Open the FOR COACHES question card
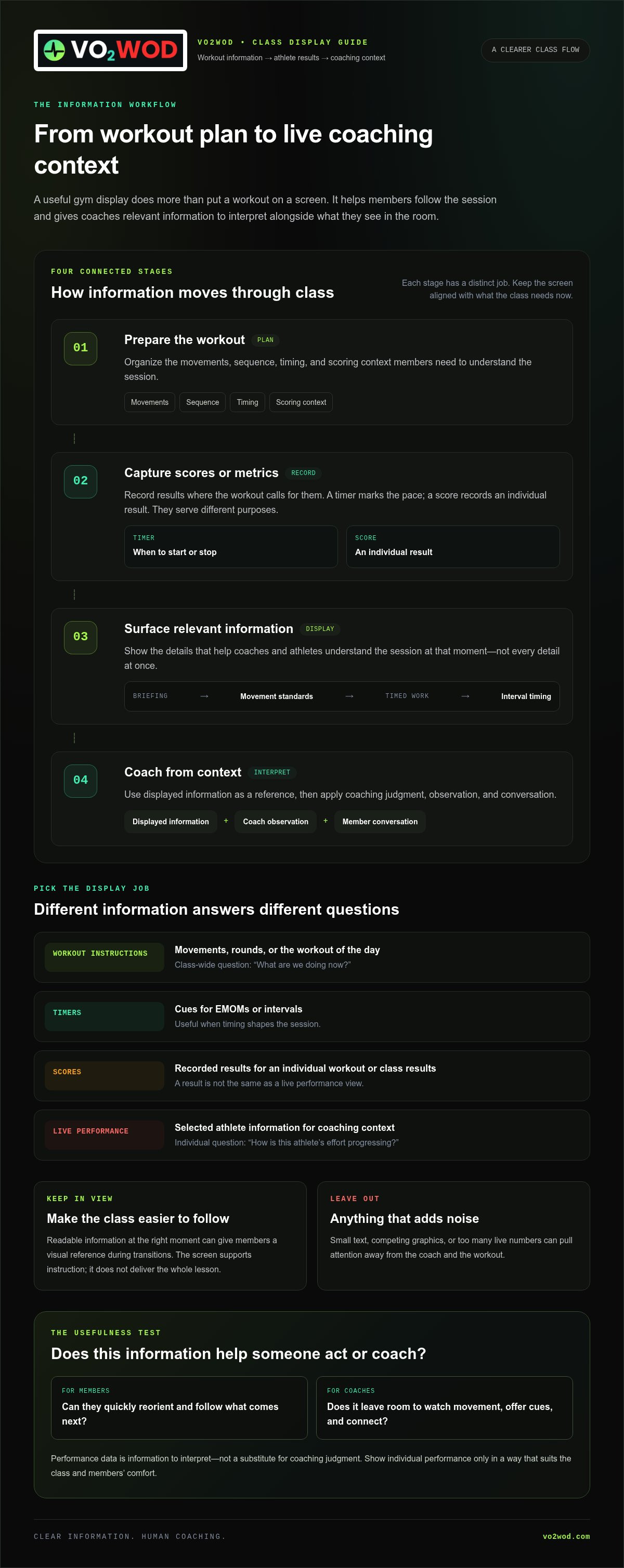The image size is (624, 1568). pos(445,1408)
